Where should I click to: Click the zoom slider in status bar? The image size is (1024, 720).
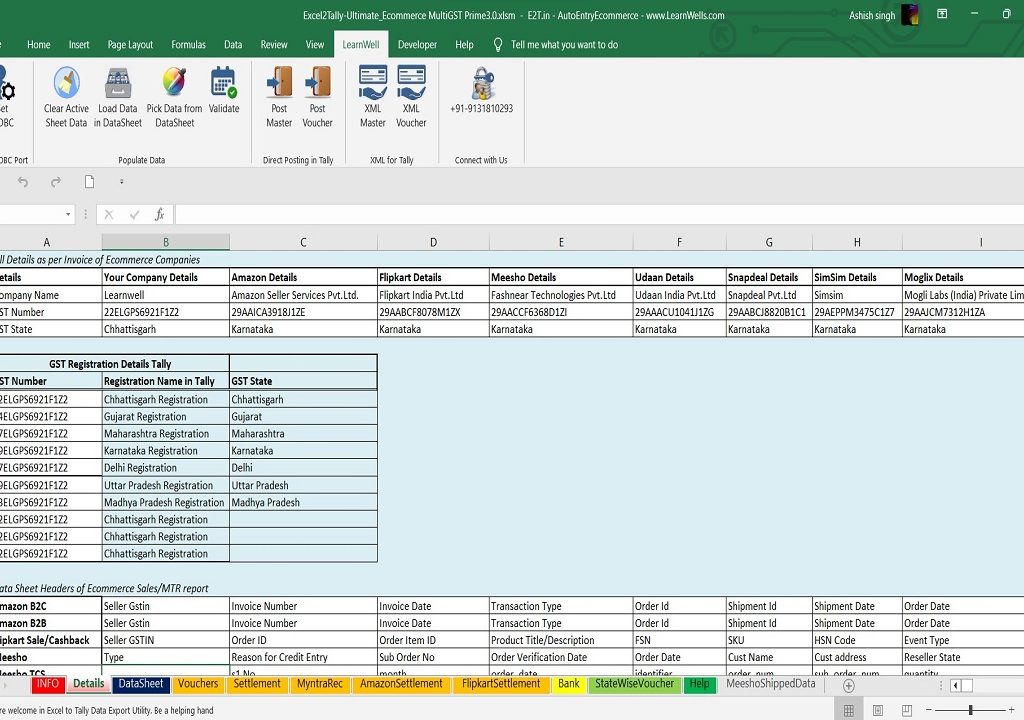pos(970,710)
